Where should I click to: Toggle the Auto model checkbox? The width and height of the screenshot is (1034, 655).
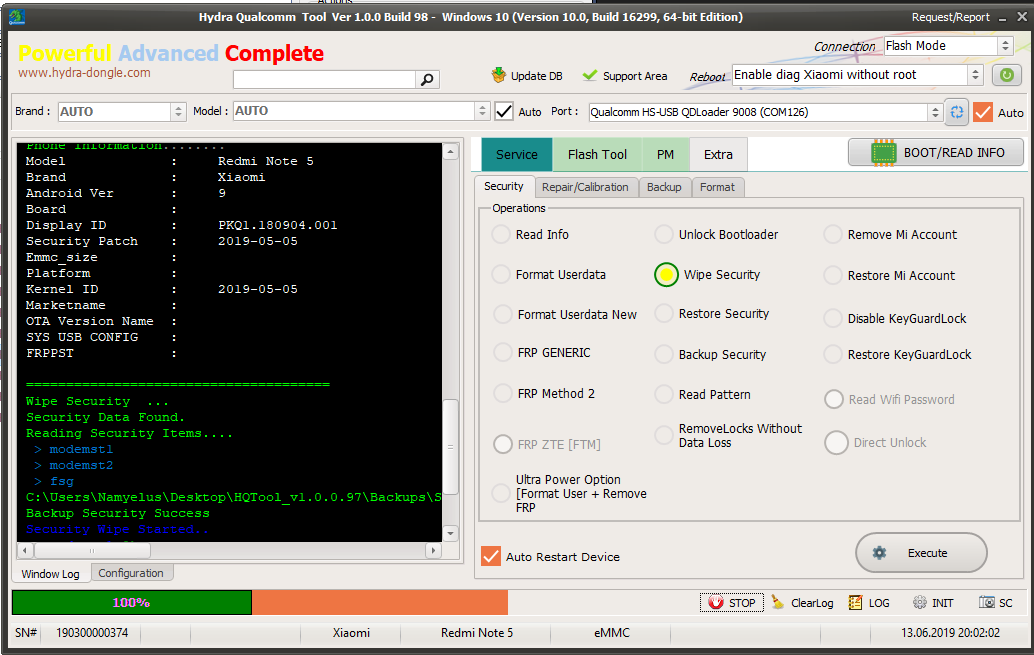504,111
